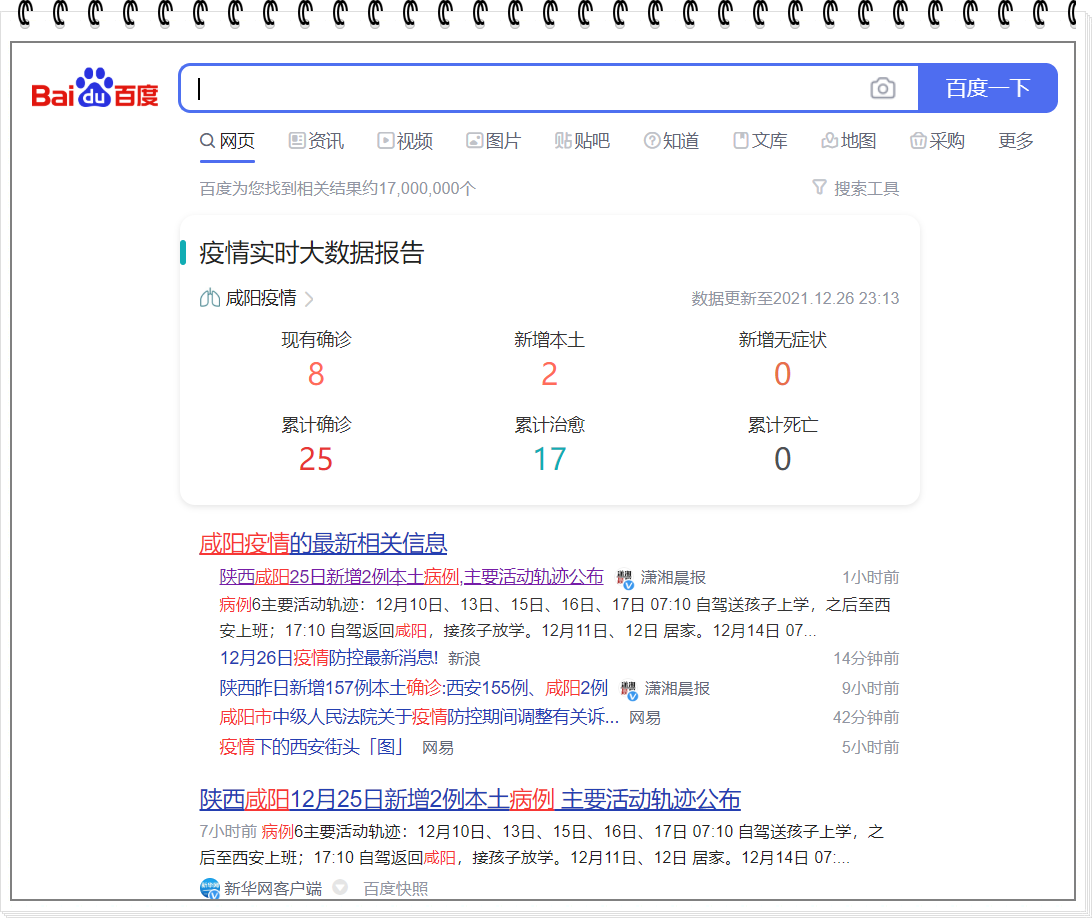This screenshot has width=1092, height=918.
Task: Open purple link 陕西咸阳25日新增2例本土病例
Action: click(411, 577)
